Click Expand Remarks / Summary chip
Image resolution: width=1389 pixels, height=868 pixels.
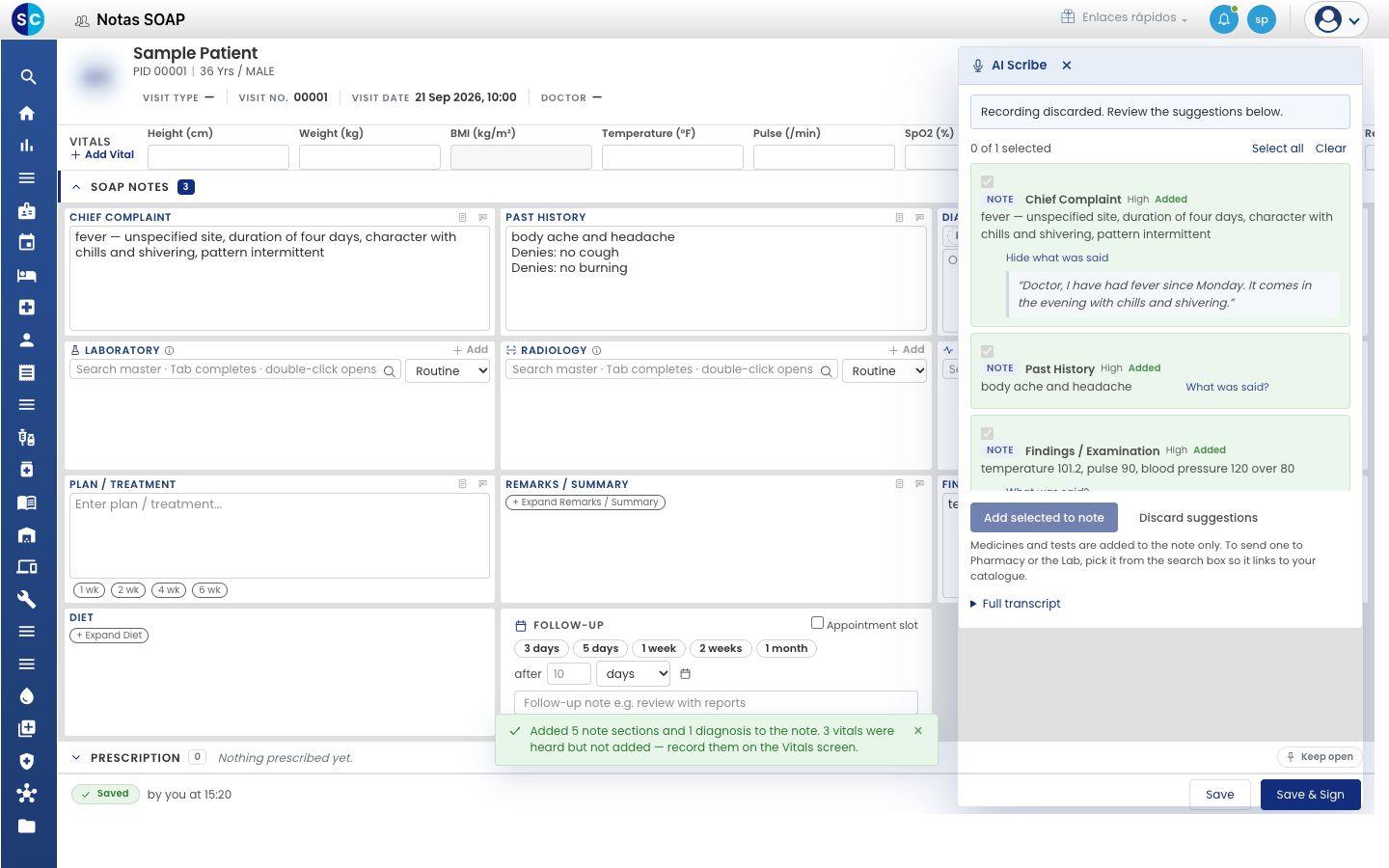[x=586, y=502]
